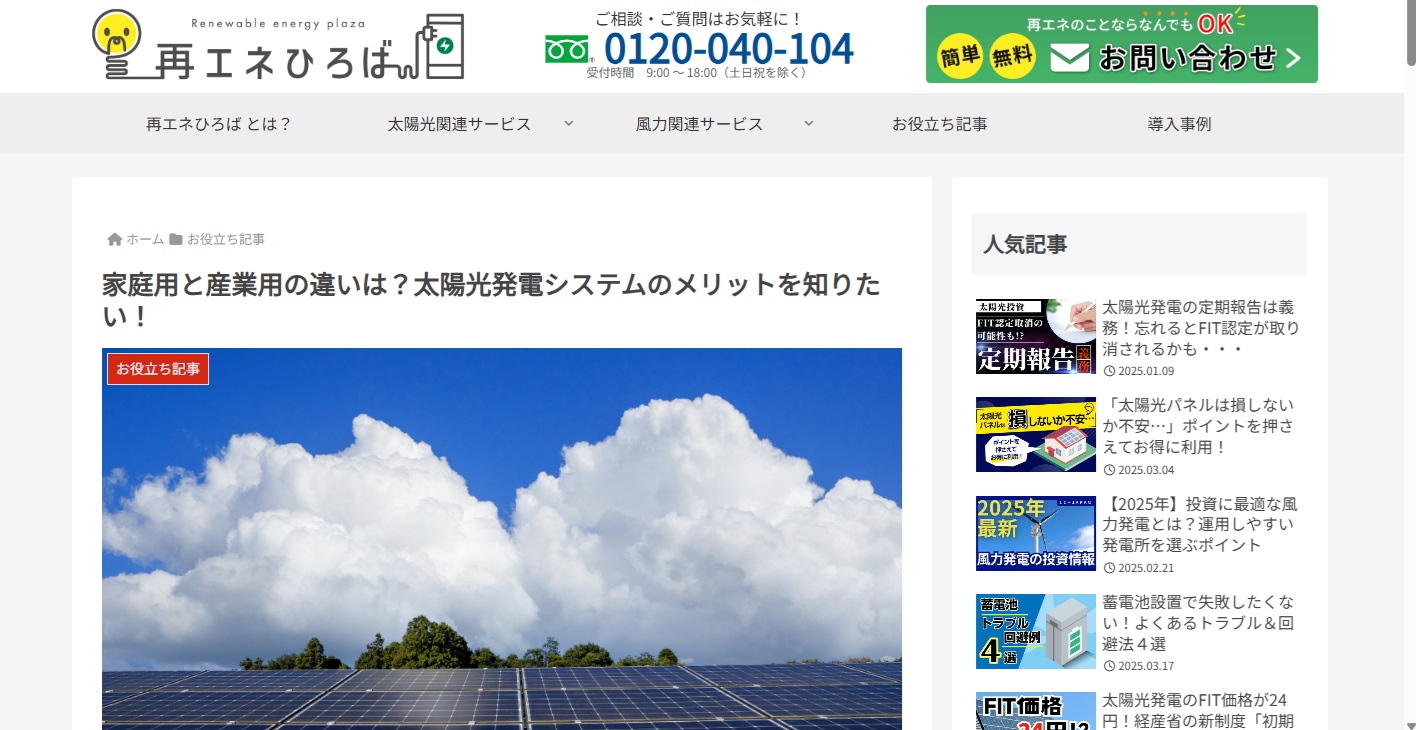Viewport: 1416px width, 730px height.
Task: Click the date 2025.01.09
Action: (1146, 371)
